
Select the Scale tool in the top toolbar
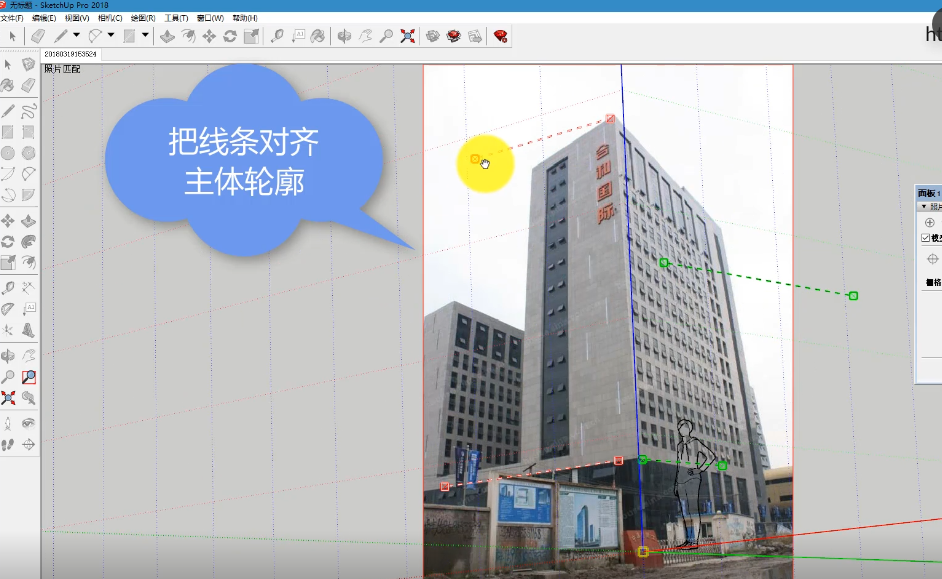point(251,36)
